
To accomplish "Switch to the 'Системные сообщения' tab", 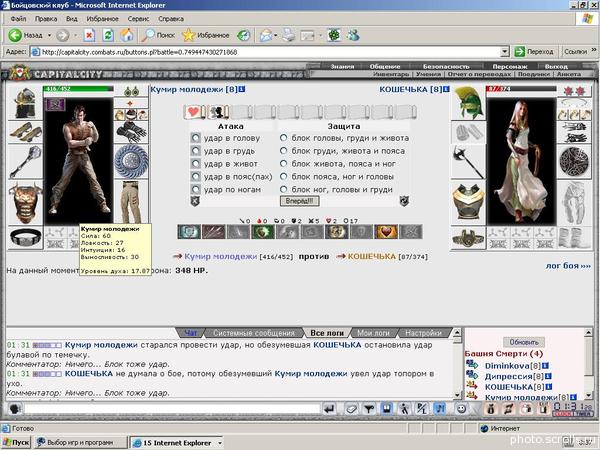I will (x=254, y=333).
